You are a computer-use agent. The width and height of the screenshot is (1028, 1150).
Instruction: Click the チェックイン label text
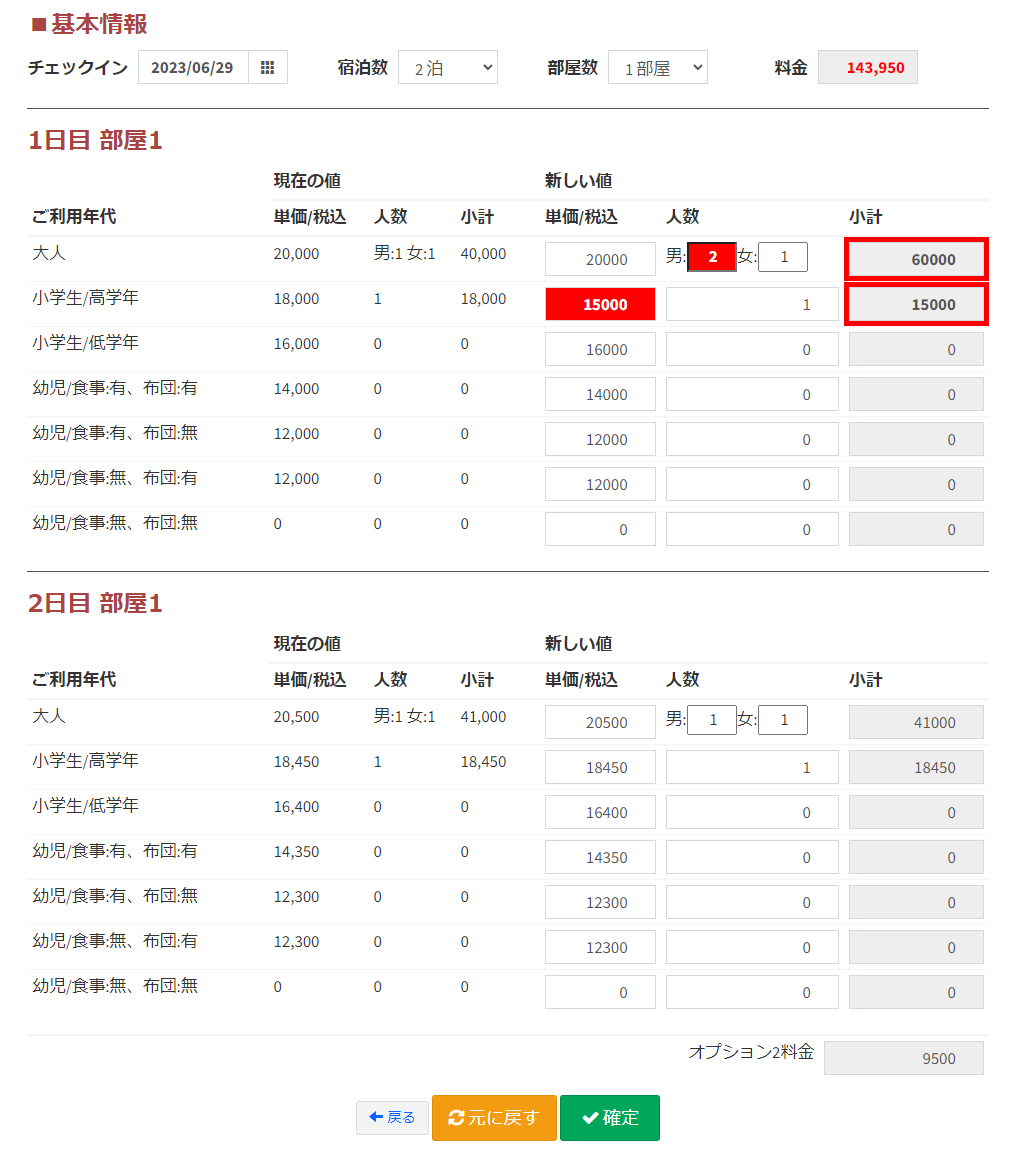pyautogui.click(x=78, y=67)
